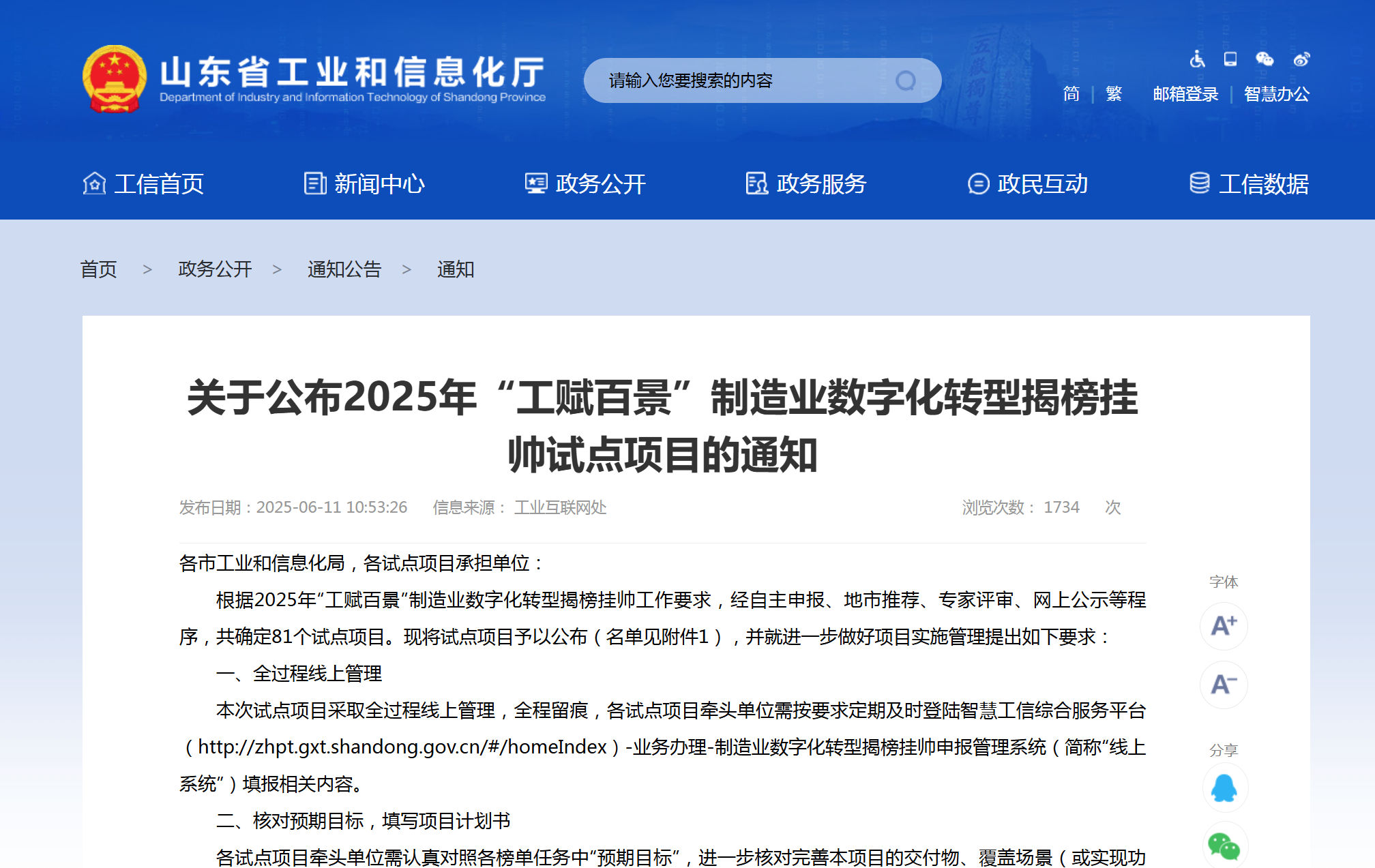Go to 通知公告 in breadcrumb
The width and height of the screenshot is (1375, 868).
(x=344, y=269)
